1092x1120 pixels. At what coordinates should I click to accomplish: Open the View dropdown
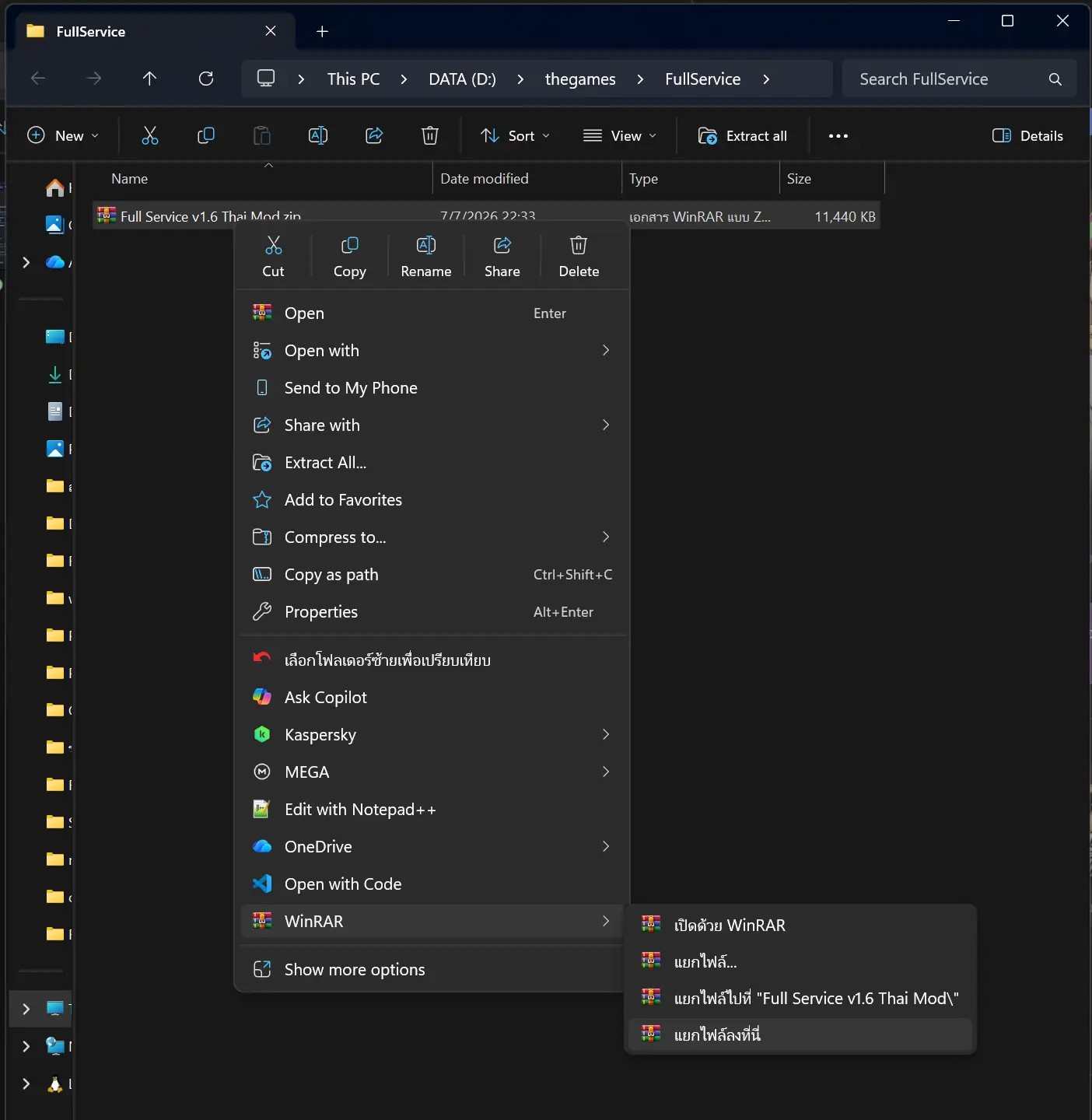pos(620,136)
